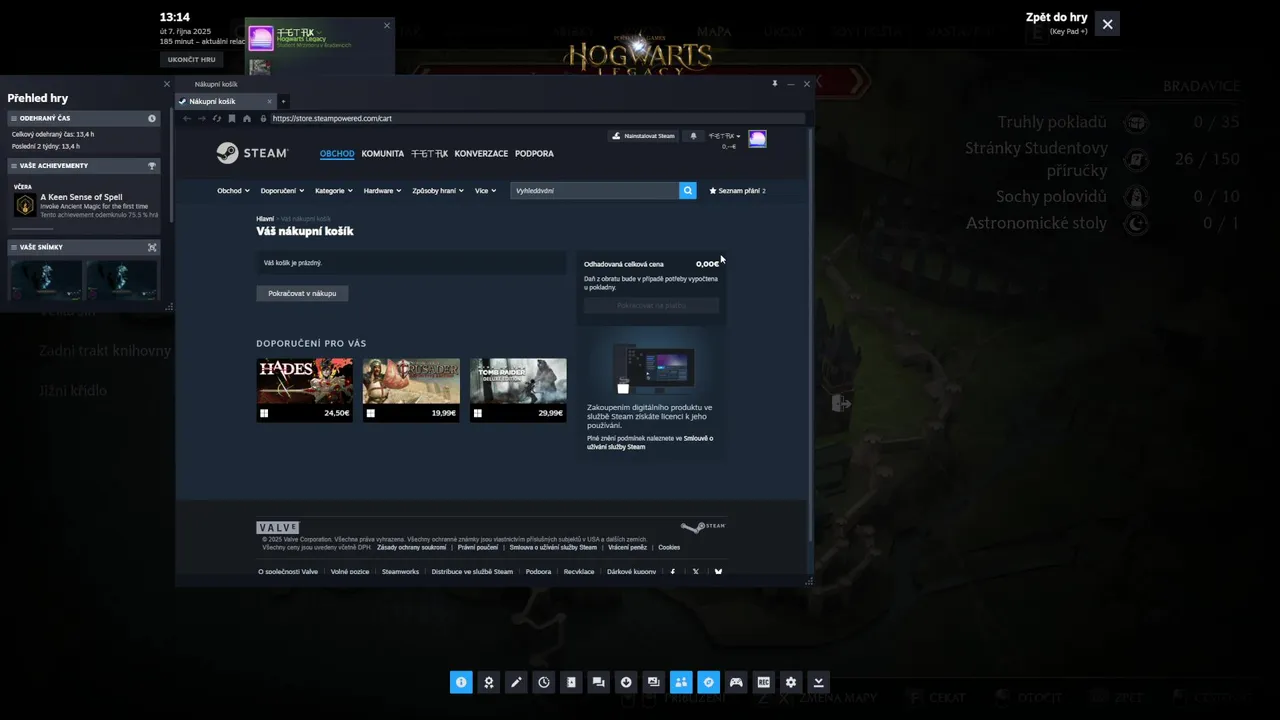
Task: Collapse overlay toolbar with the down-arrow icon
Action: point(818,682)
